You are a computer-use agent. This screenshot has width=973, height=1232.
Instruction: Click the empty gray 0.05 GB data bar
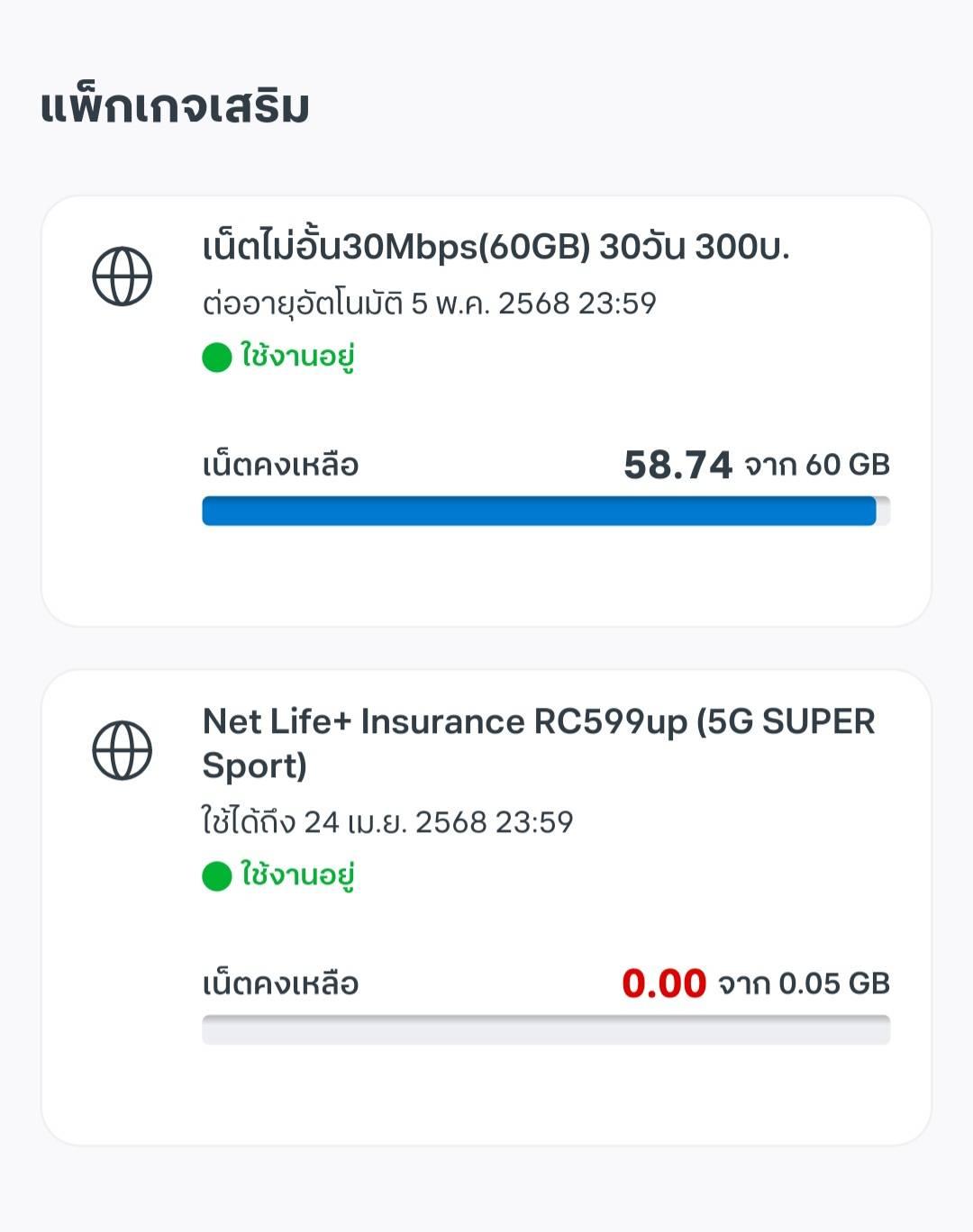click(x=546, y=1029)
